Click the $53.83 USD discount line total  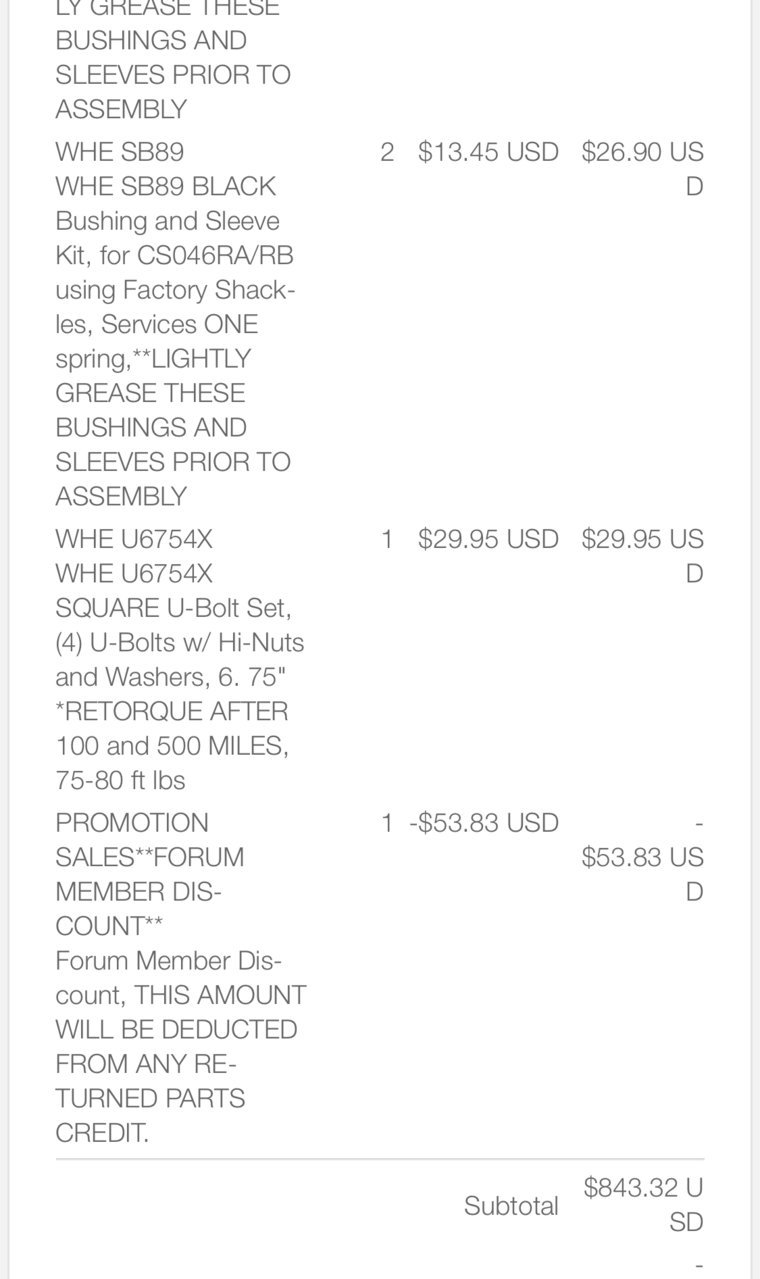(642, 857)
